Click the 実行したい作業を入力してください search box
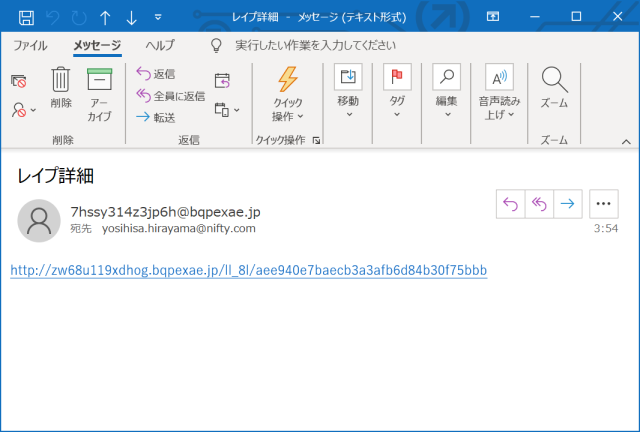This screenshot has width=640, height=432. (315, 45)
